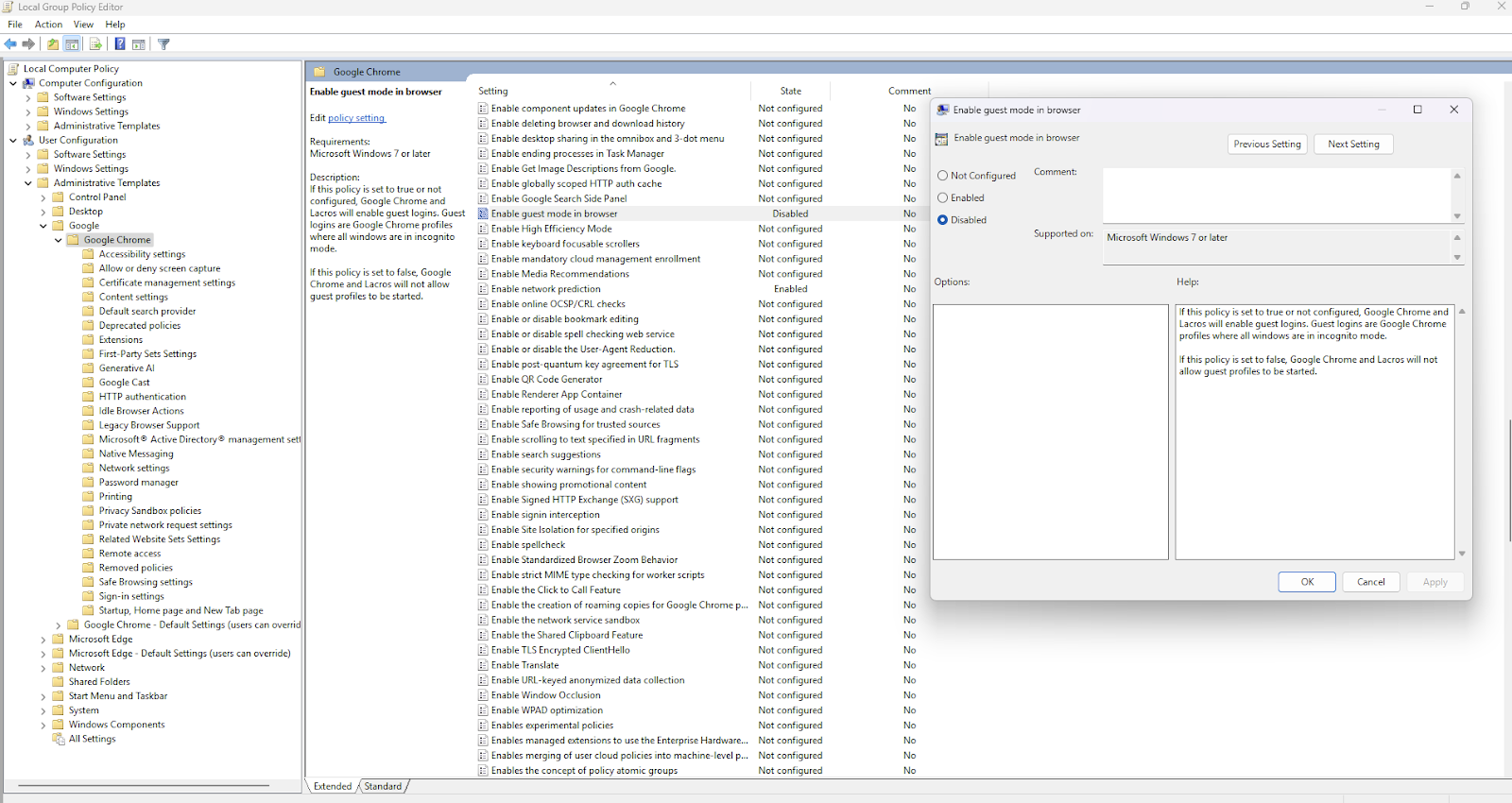Select the Idle Browser Actions tree item
This screenshot has height=803, width=1512.
[x=142, y=411]
